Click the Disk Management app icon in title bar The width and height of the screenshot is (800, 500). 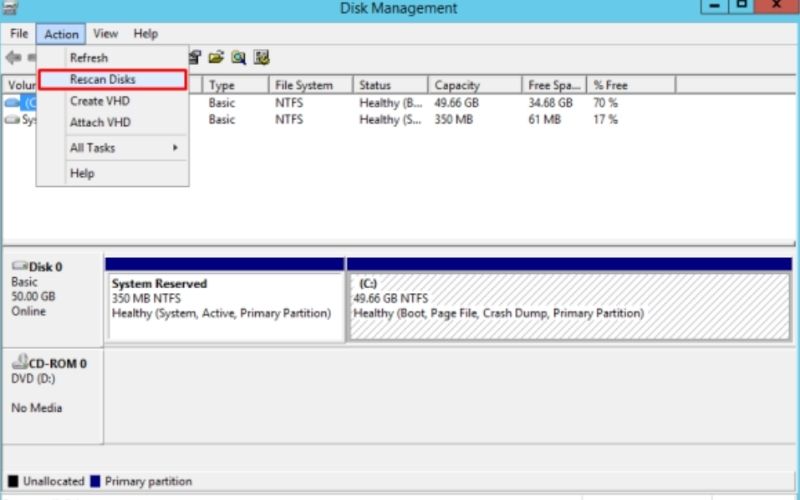pyautogui.click(x=10, y=7)
